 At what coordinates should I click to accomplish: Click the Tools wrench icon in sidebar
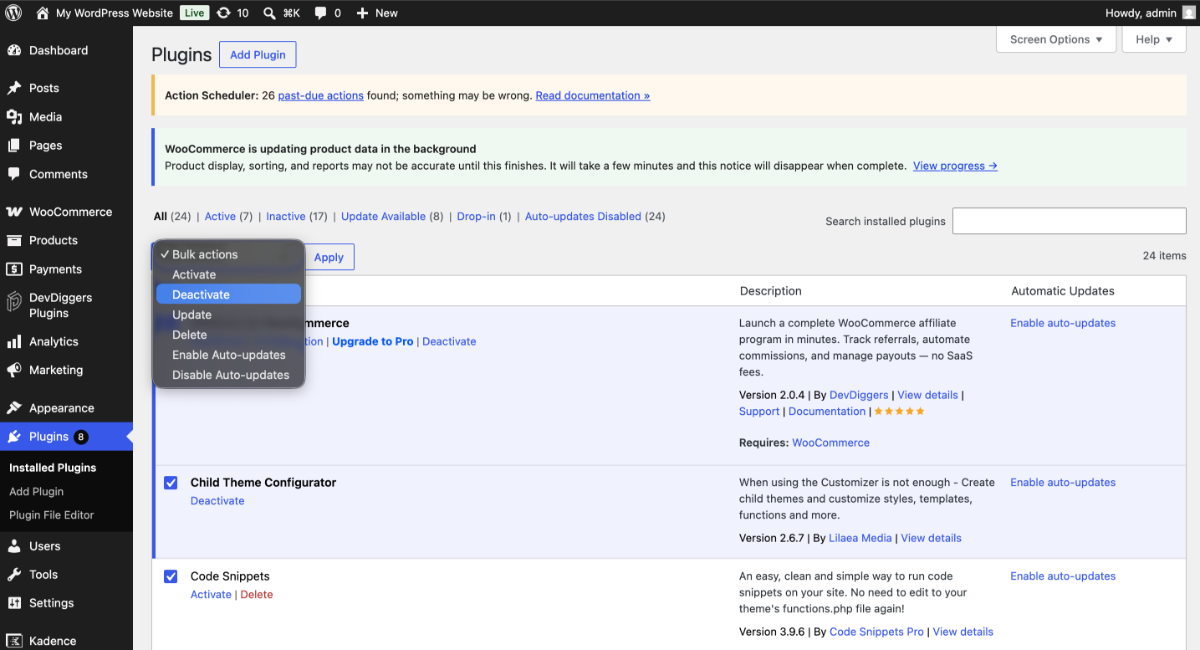click(14, 575)
